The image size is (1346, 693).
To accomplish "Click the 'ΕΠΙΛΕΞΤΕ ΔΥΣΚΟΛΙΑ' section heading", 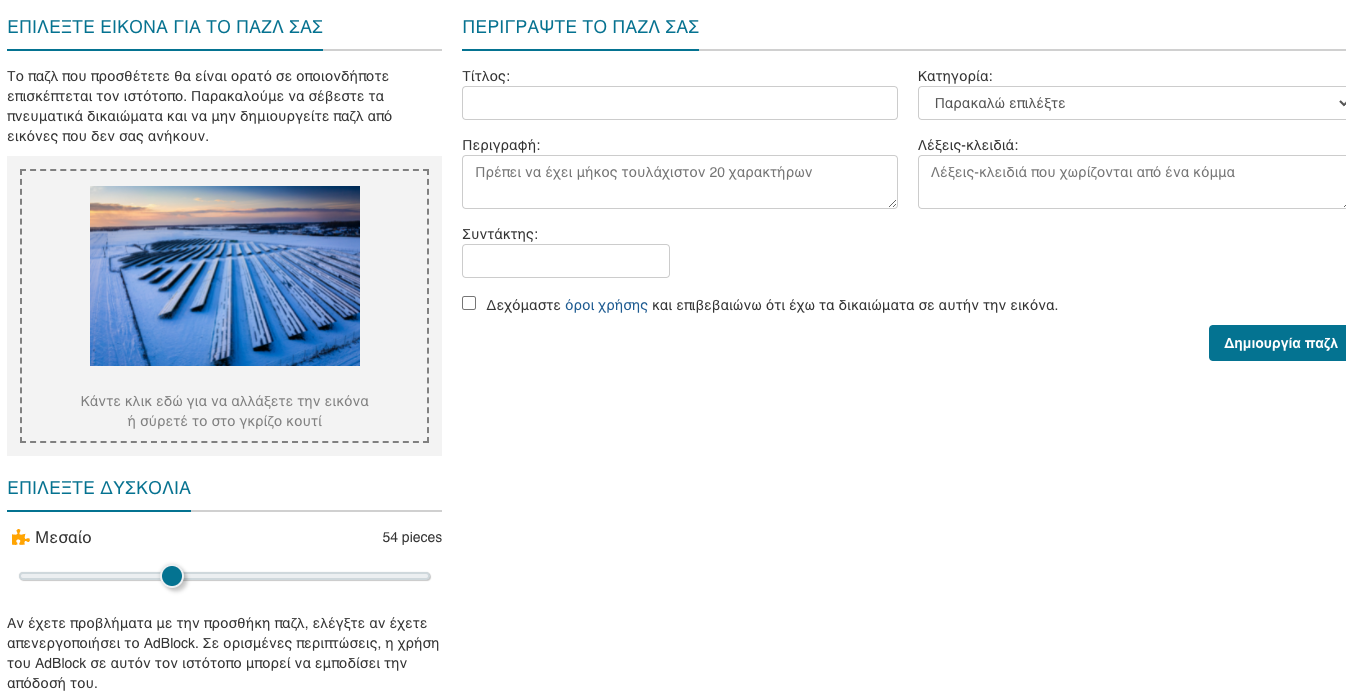I will (98, 488).
